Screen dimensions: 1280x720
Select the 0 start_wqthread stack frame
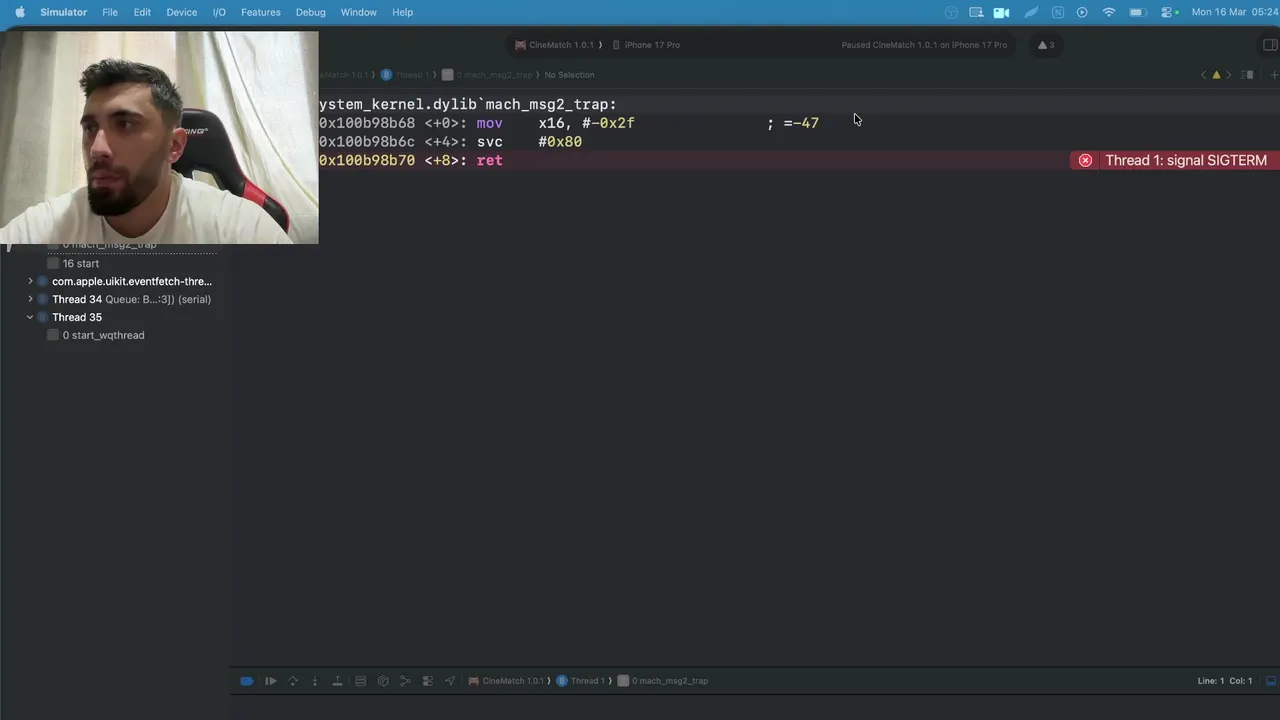point(96,335)
